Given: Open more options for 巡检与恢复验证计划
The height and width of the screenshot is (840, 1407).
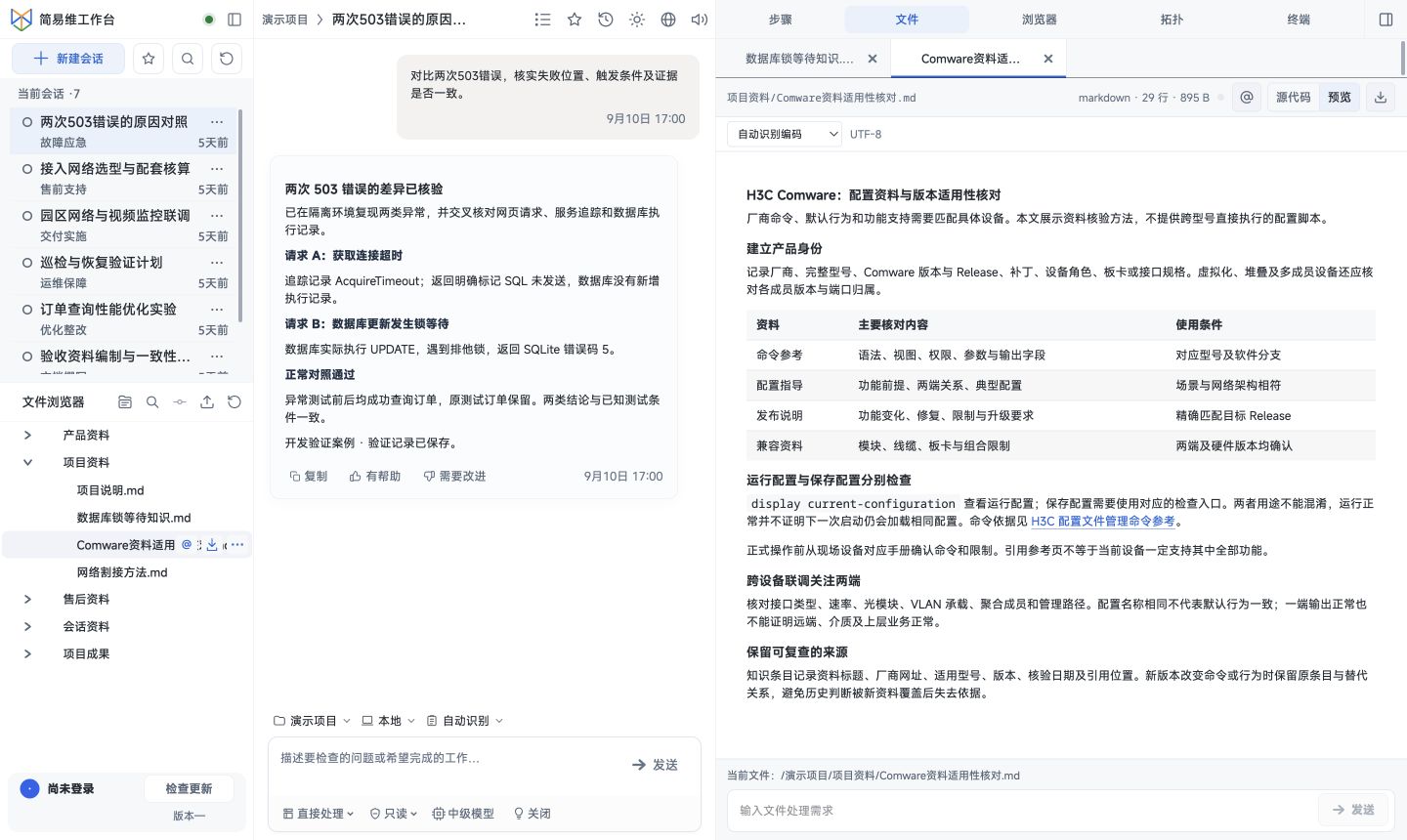Looking at the screenshot, I should click(x=217, y=263).
